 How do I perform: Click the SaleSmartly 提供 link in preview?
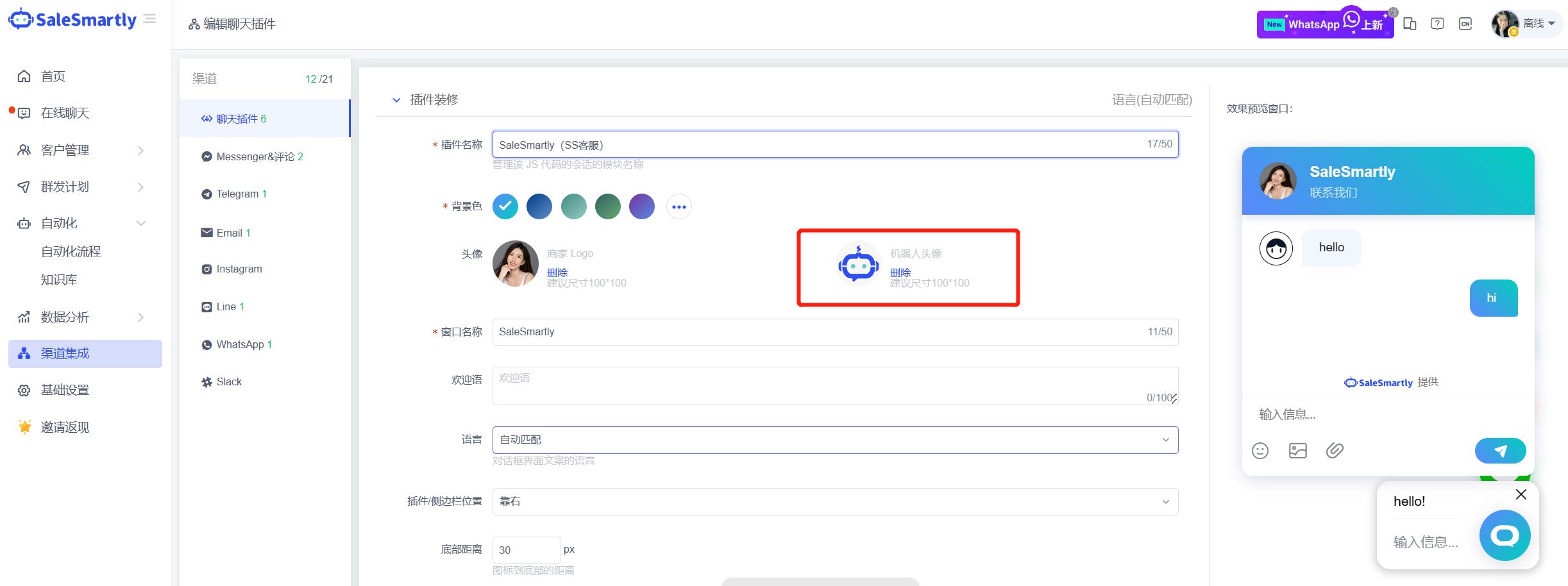coord(1391,382)
